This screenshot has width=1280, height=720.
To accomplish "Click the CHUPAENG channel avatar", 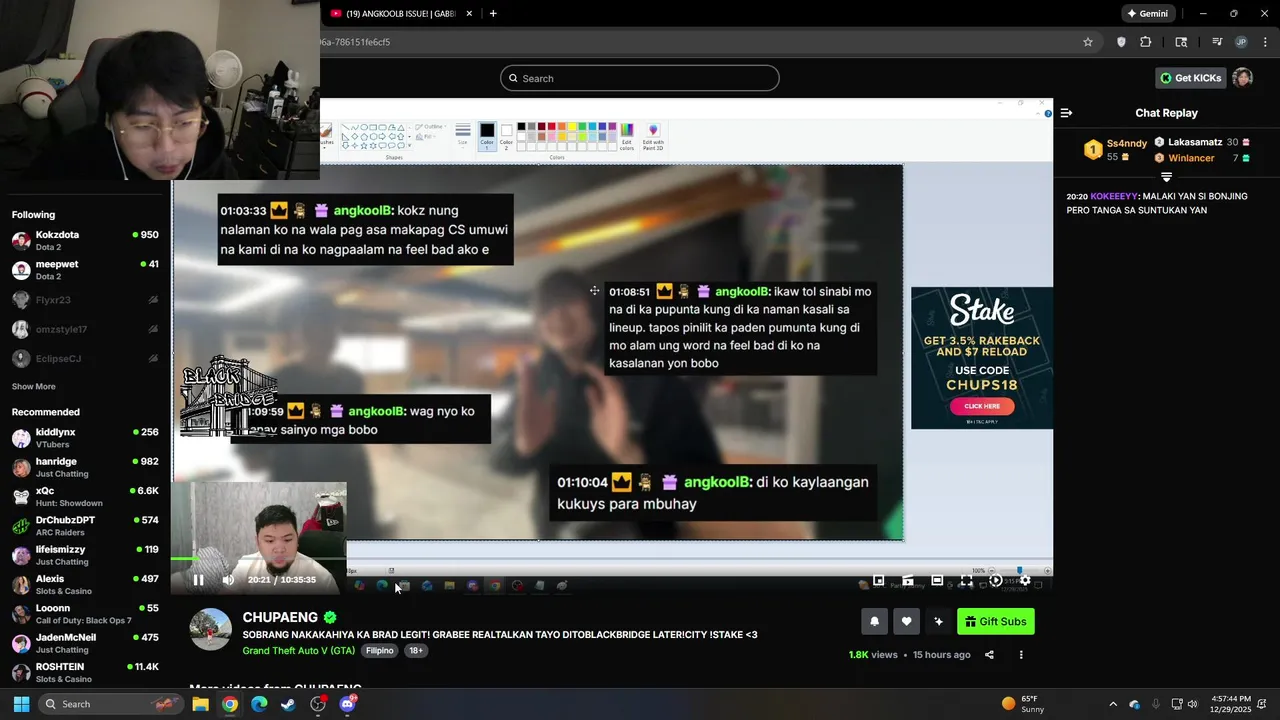I will click(210, 629).
